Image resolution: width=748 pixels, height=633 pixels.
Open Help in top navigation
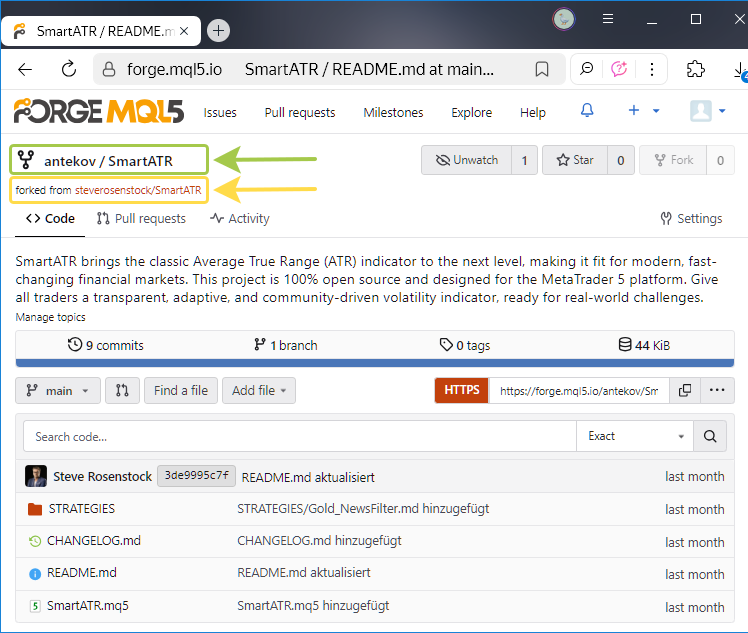532,113
